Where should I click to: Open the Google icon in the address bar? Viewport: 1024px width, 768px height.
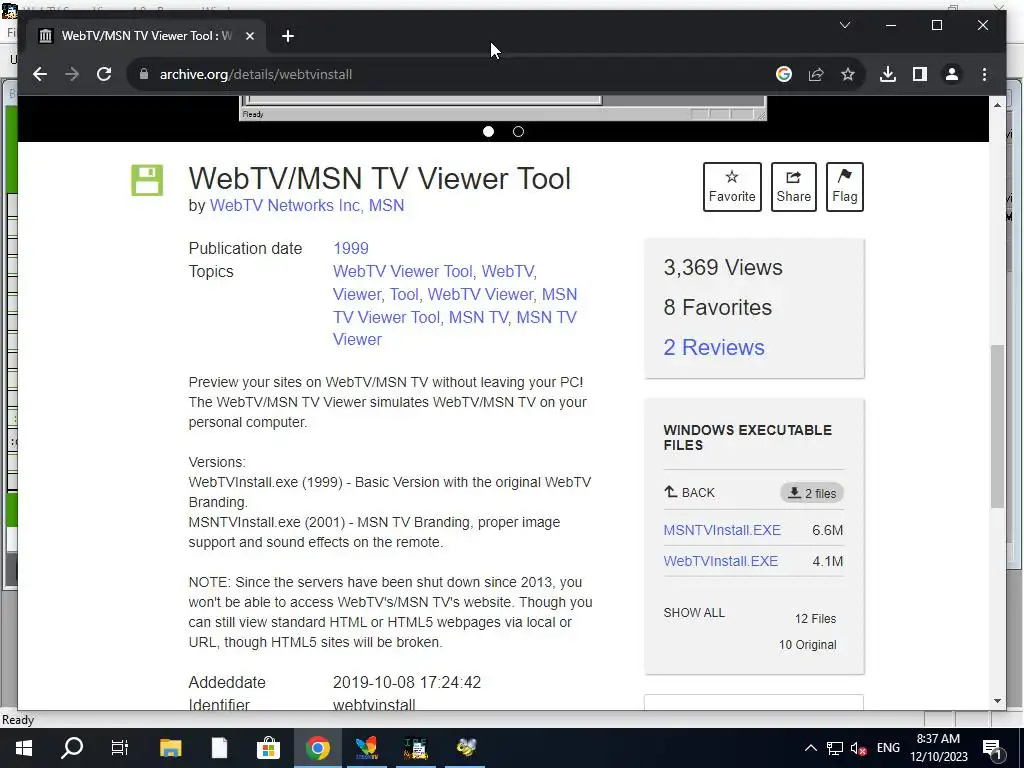(784, 74)
